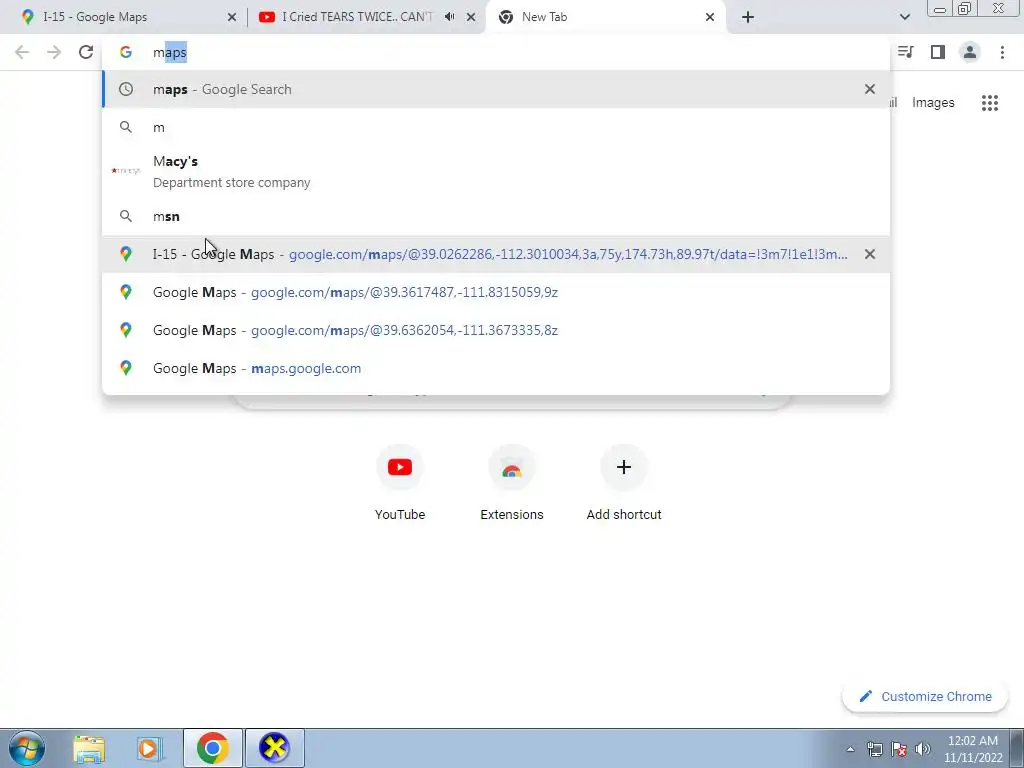The image size is (1024, 768).
Task: Switch to the I-15 Google Maps tab
Action: coord(124,17)
